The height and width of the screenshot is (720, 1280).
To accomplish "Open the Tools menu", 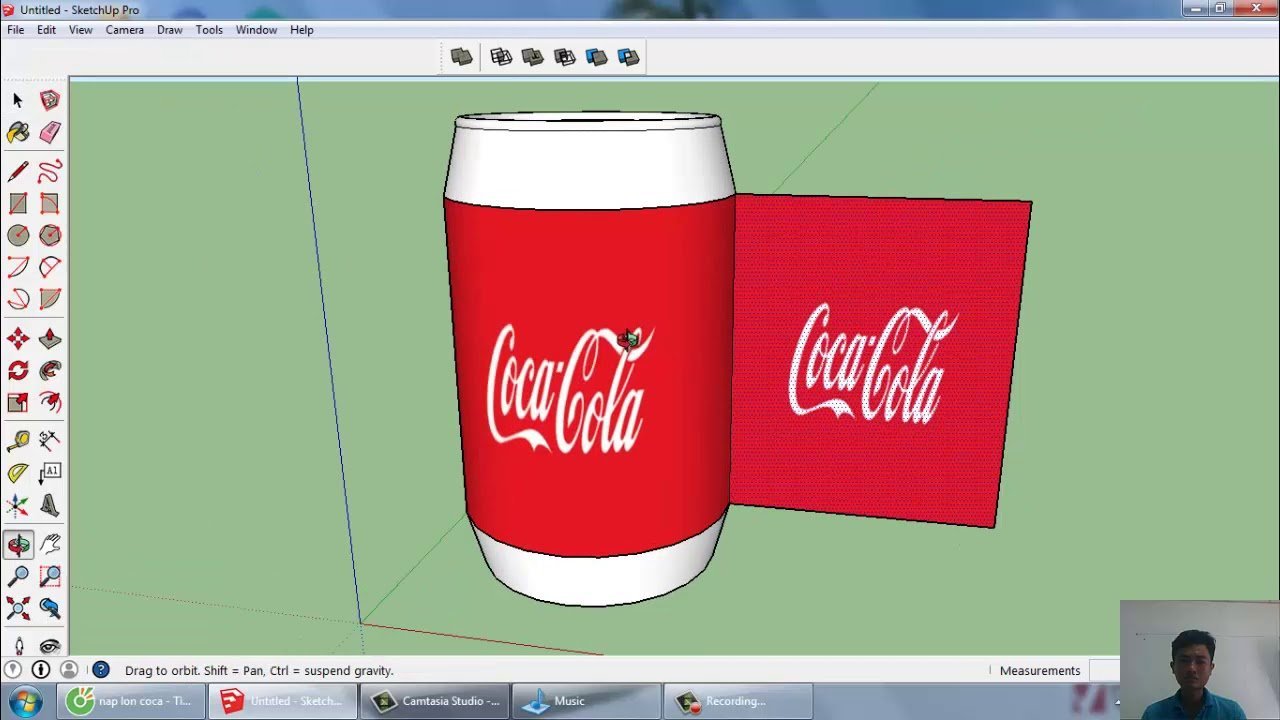I will (x=209, y=30).
